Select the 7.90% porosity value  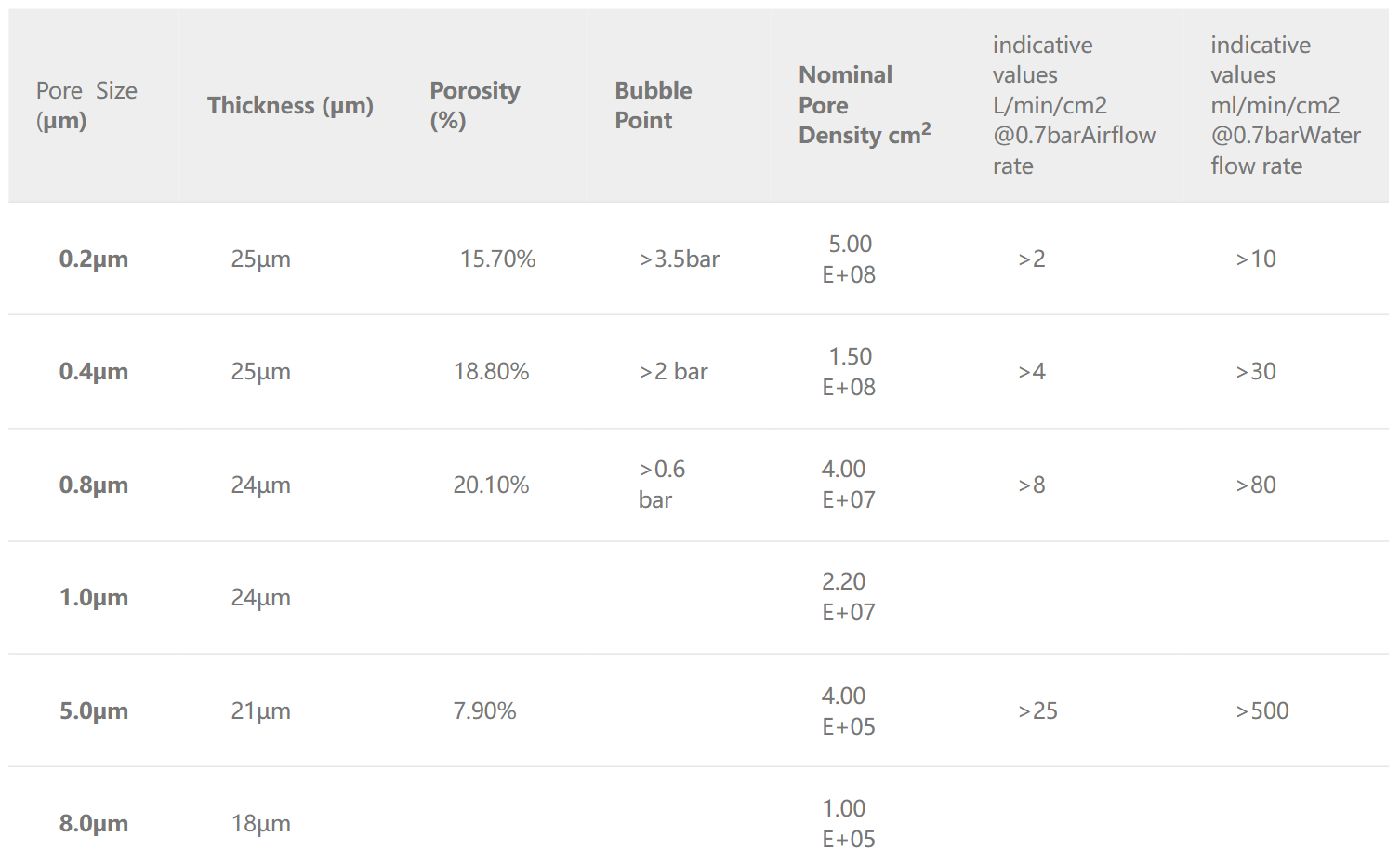tap(484, 710)
